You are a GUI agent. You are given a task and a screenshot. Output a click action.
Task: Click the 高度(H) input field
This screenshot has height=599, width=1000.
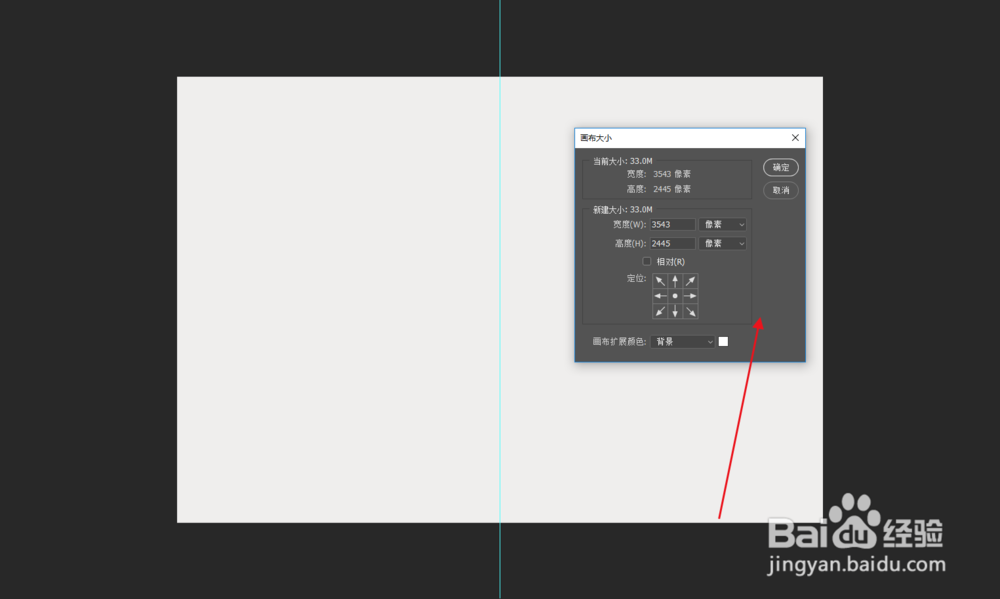pyautogui.click(x=673, y=244)
